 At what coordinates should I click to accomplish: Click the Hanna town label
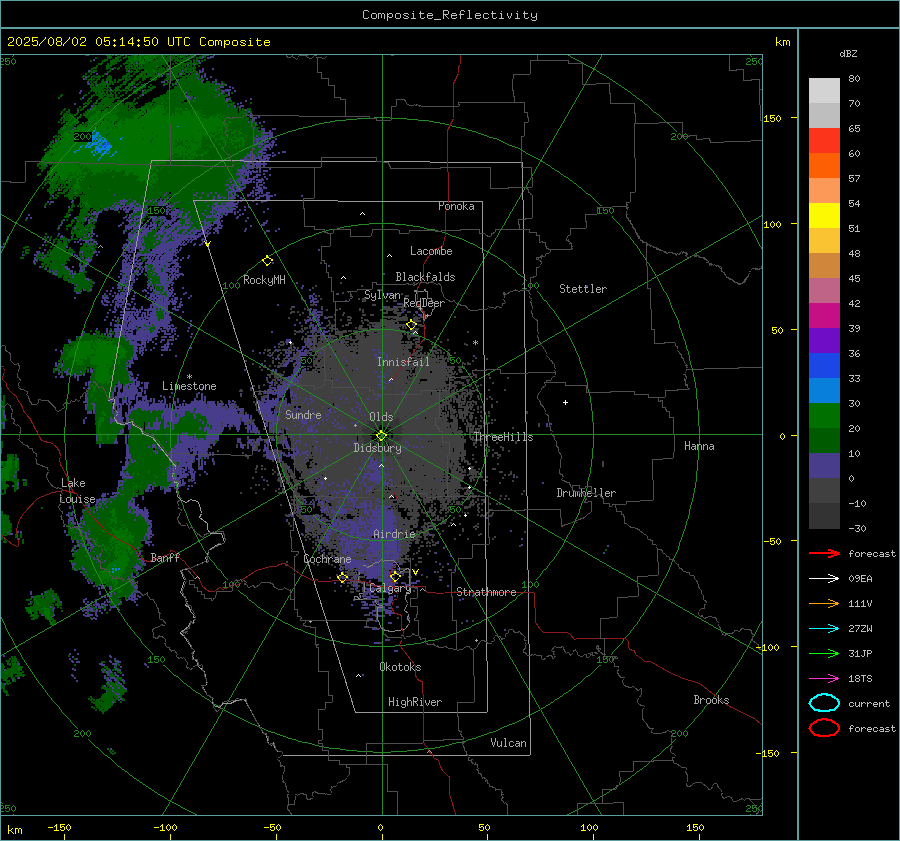(699, 446)
